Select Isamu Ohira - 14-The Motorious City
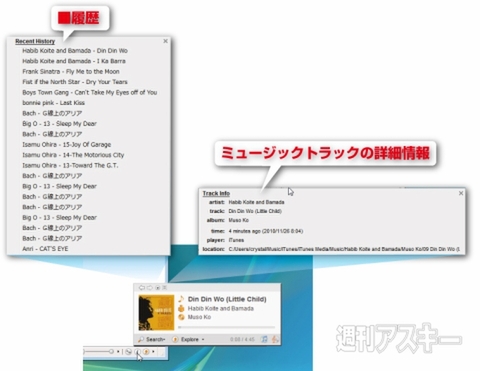The height and width of the screenshot is (371, 480). [73, 155]
